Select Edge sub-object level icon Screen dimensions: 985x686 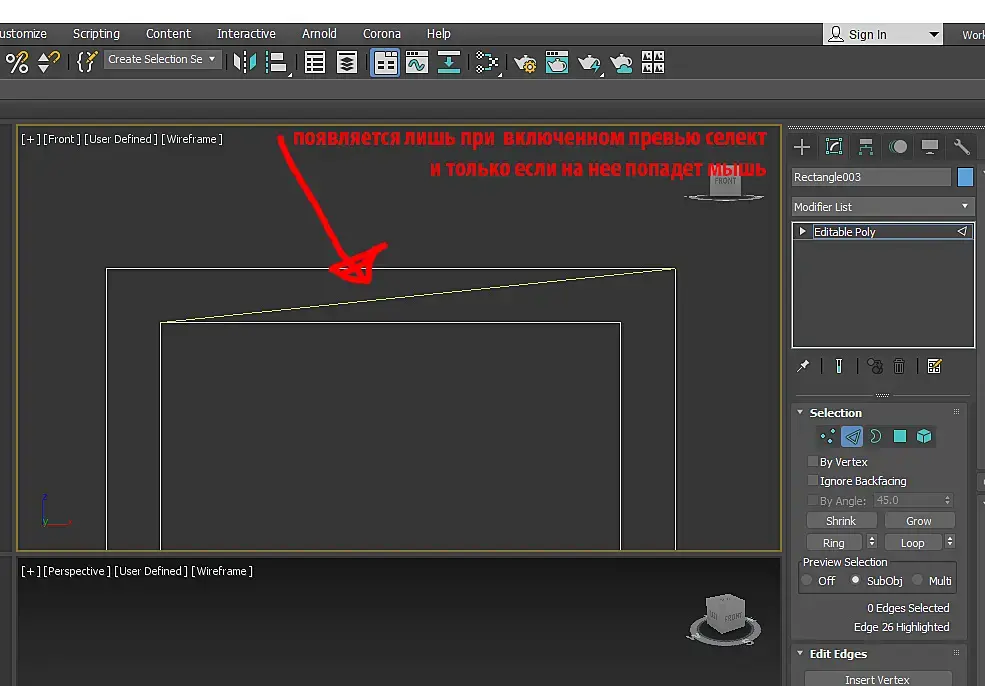coord(852,436)
